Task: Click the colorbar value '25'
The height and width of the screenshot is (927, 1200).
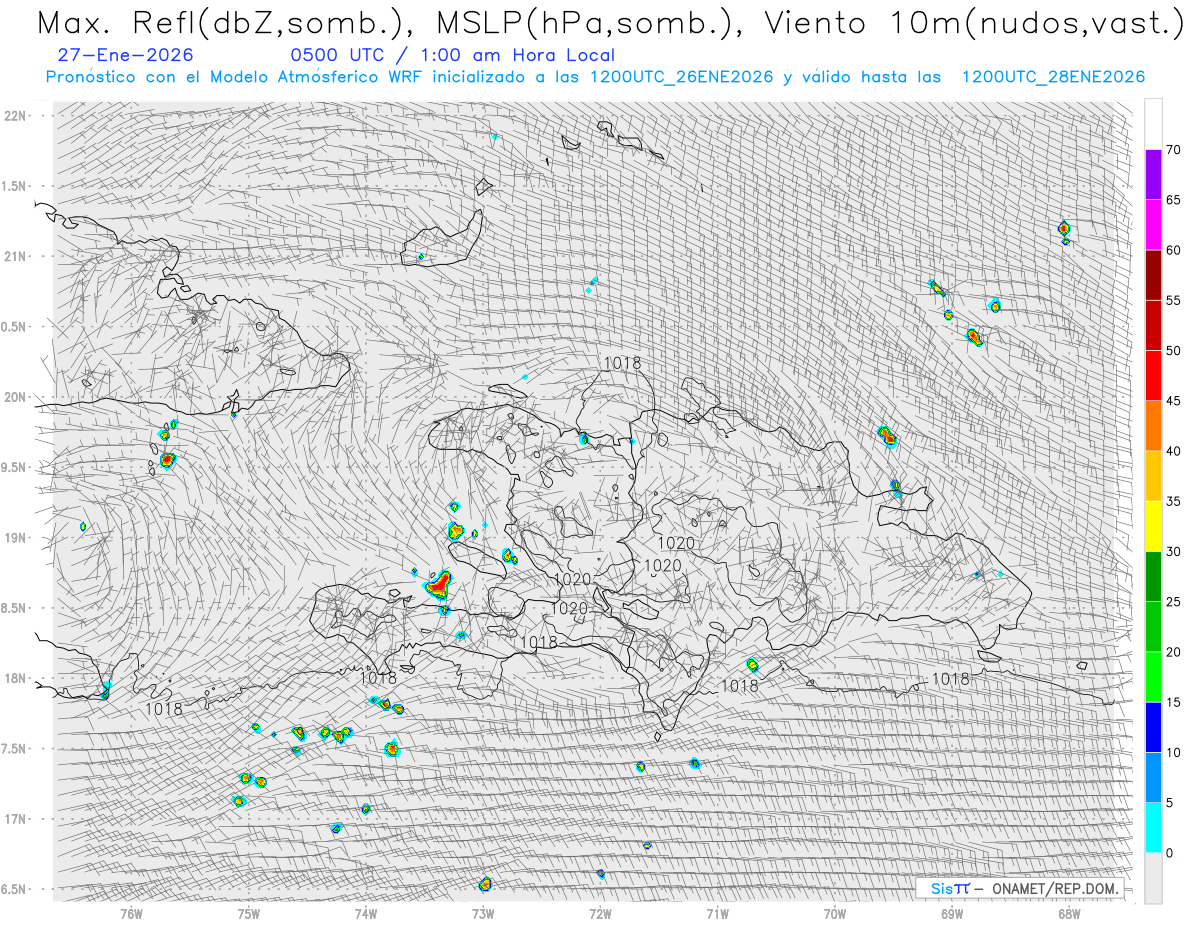Action: click(x=1173, y=601)
